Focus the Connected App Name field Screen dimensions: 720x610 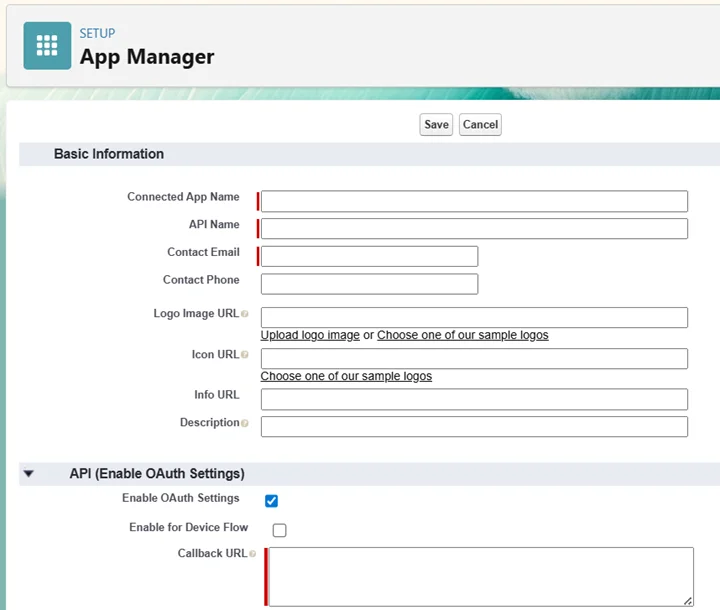click(x=474, y=201)
